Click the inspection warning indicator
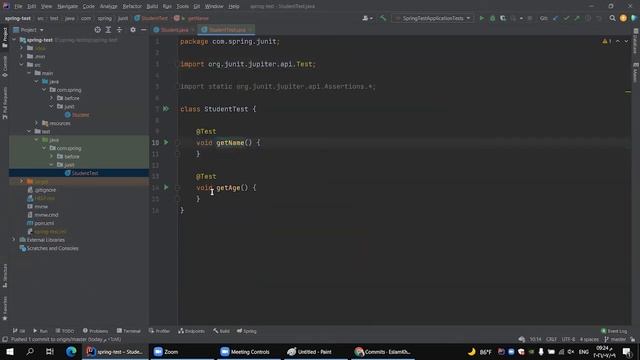640x360 pixels. 607,41
